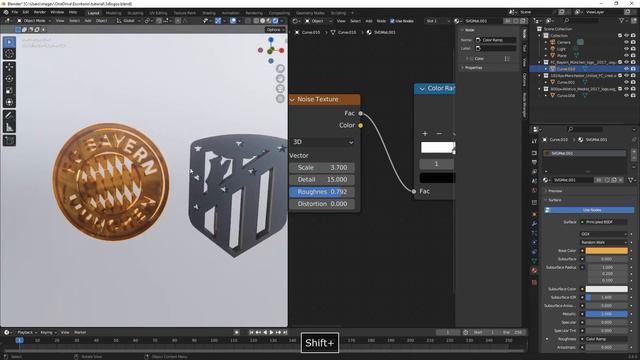Viewport: 640px width, 360px height.
Task: Open the GGX distribution dropdown
Action: (603, 234)
